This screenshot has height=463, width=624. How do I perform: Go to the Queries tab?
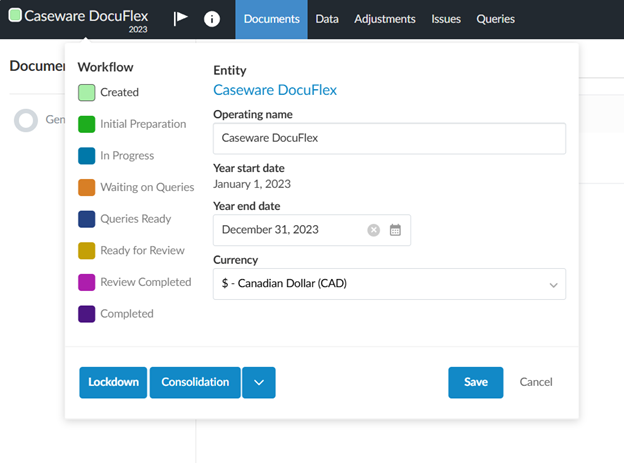point(495,19)
